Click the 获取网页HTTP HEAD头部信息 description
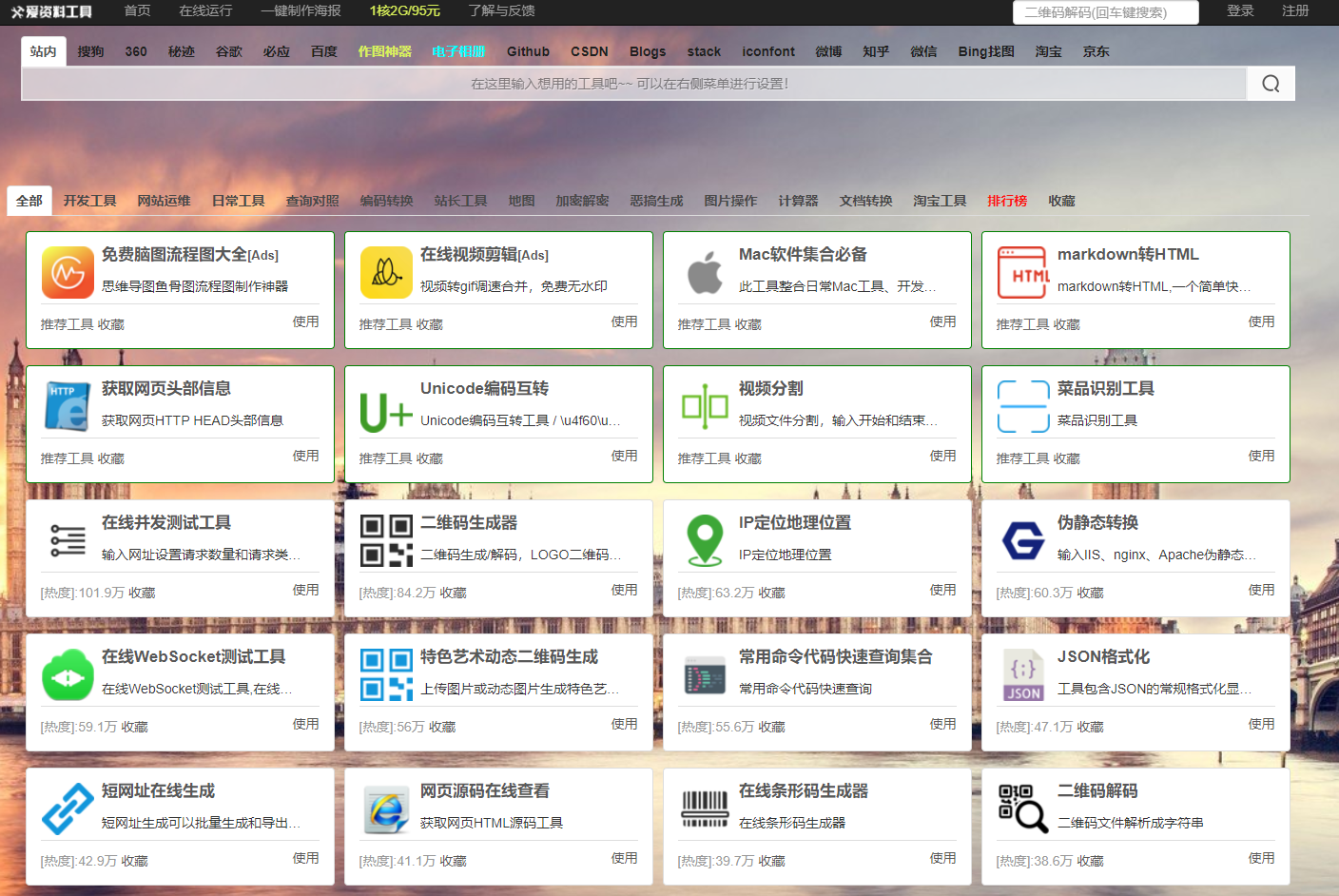1339x896 pixels. tap(192, 420)
